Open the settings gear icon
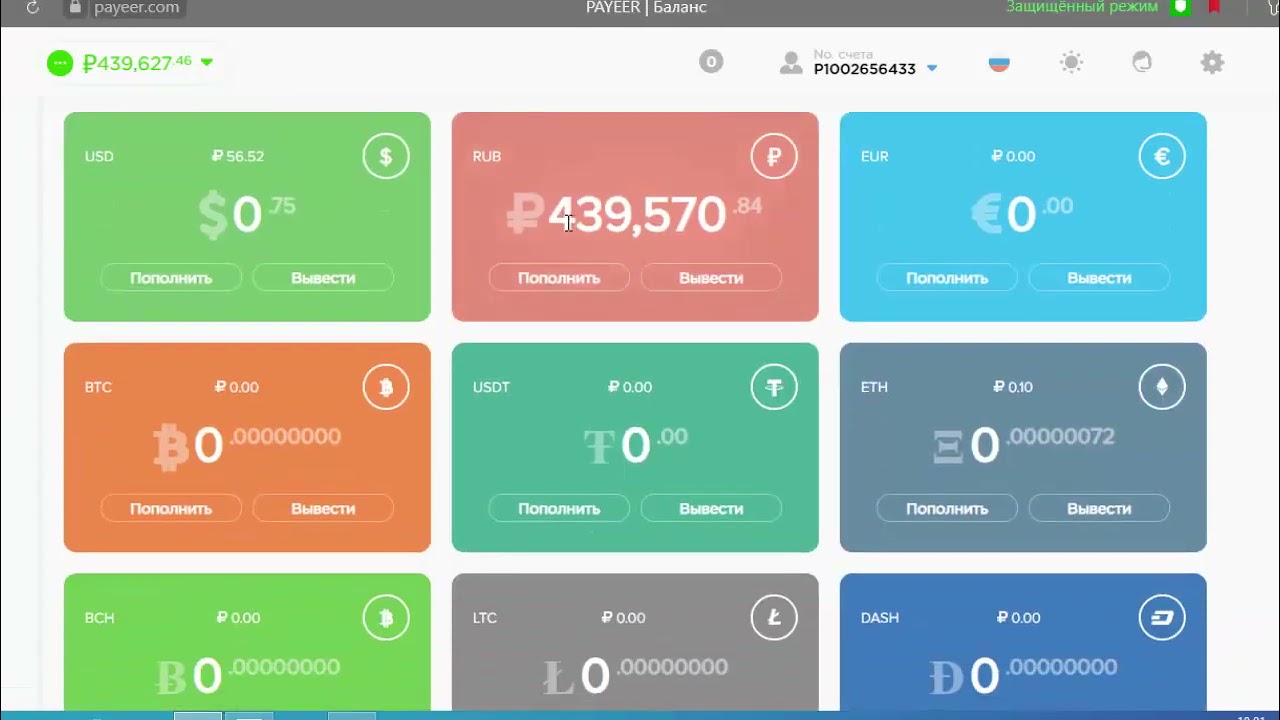The width and height of the screenshot is (1280, 720). [1212, 62]
